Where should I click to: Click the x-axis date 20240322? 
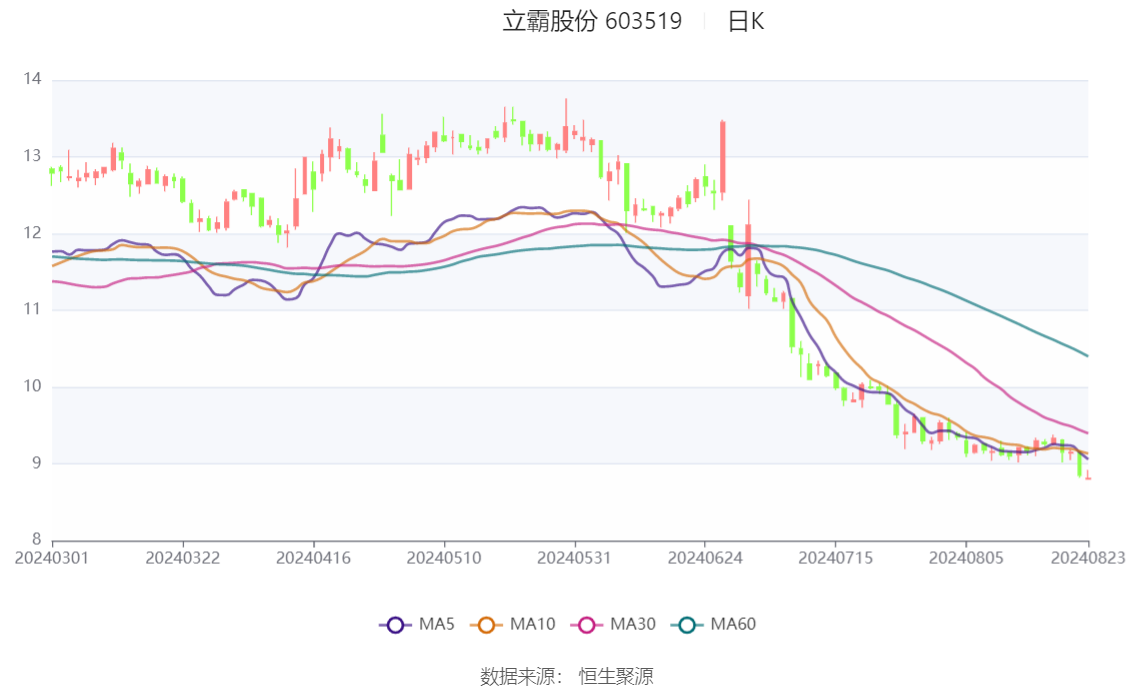point(182,558)
